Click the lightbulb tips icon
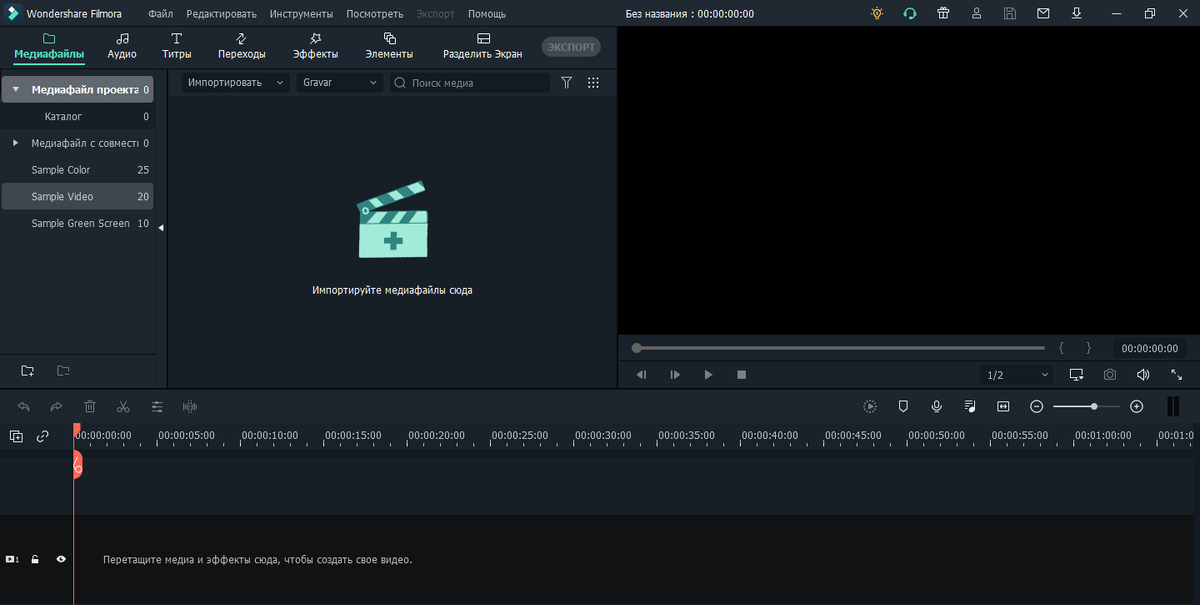 click(877, 14)
